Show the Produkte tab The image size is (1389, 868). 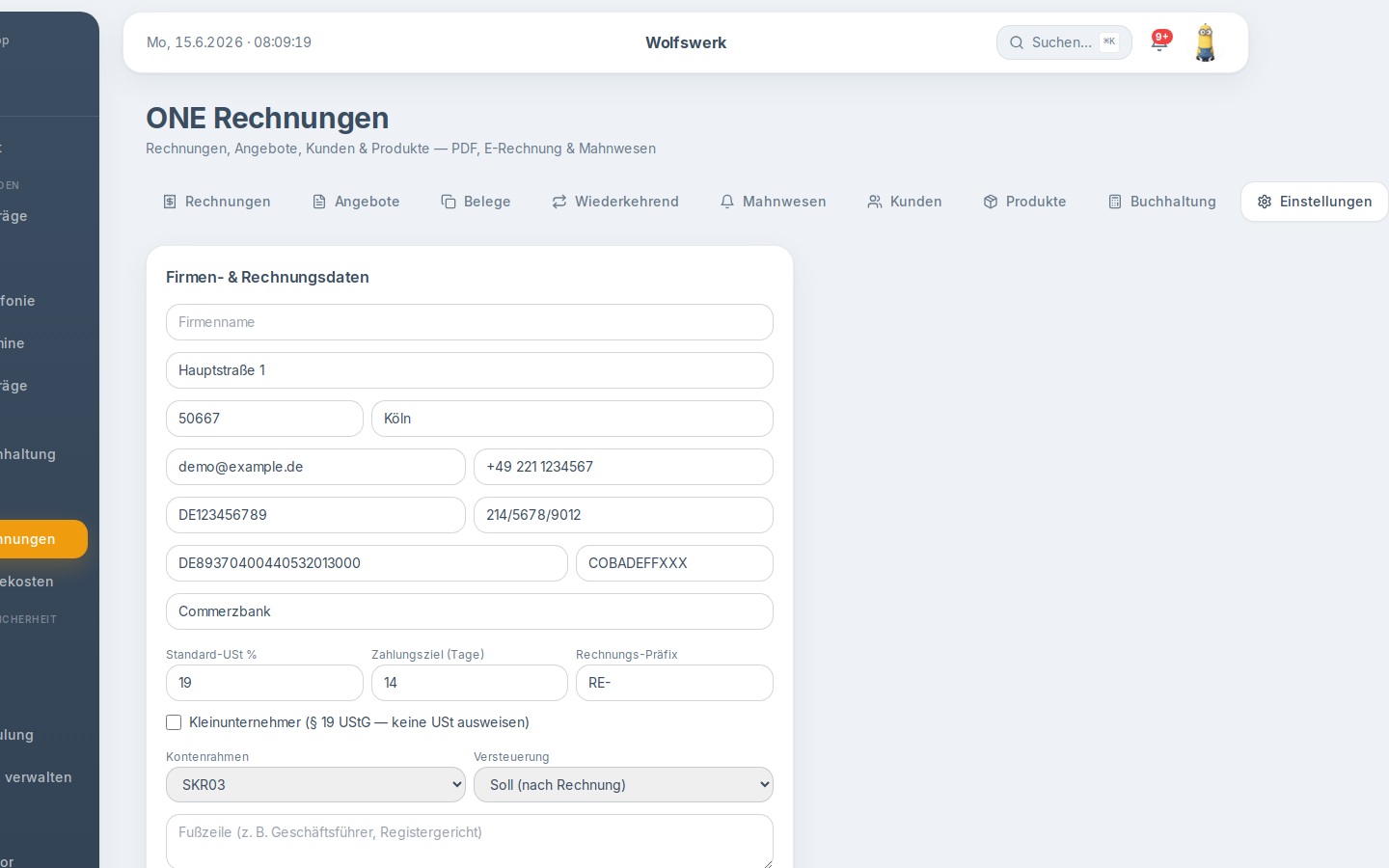tap(1024, 202)
